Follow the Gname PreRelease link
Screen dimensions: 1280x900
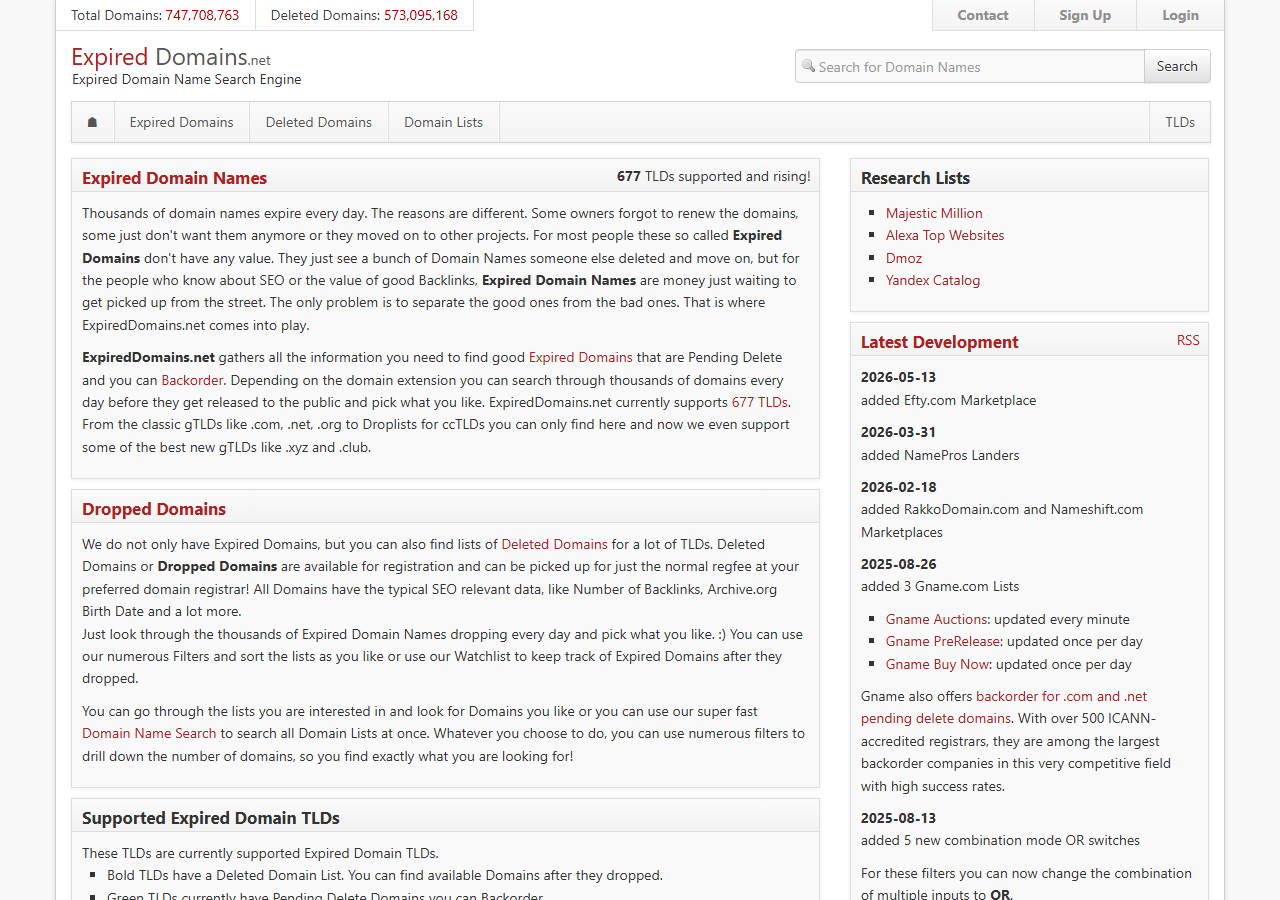click(x=944, y=641)
